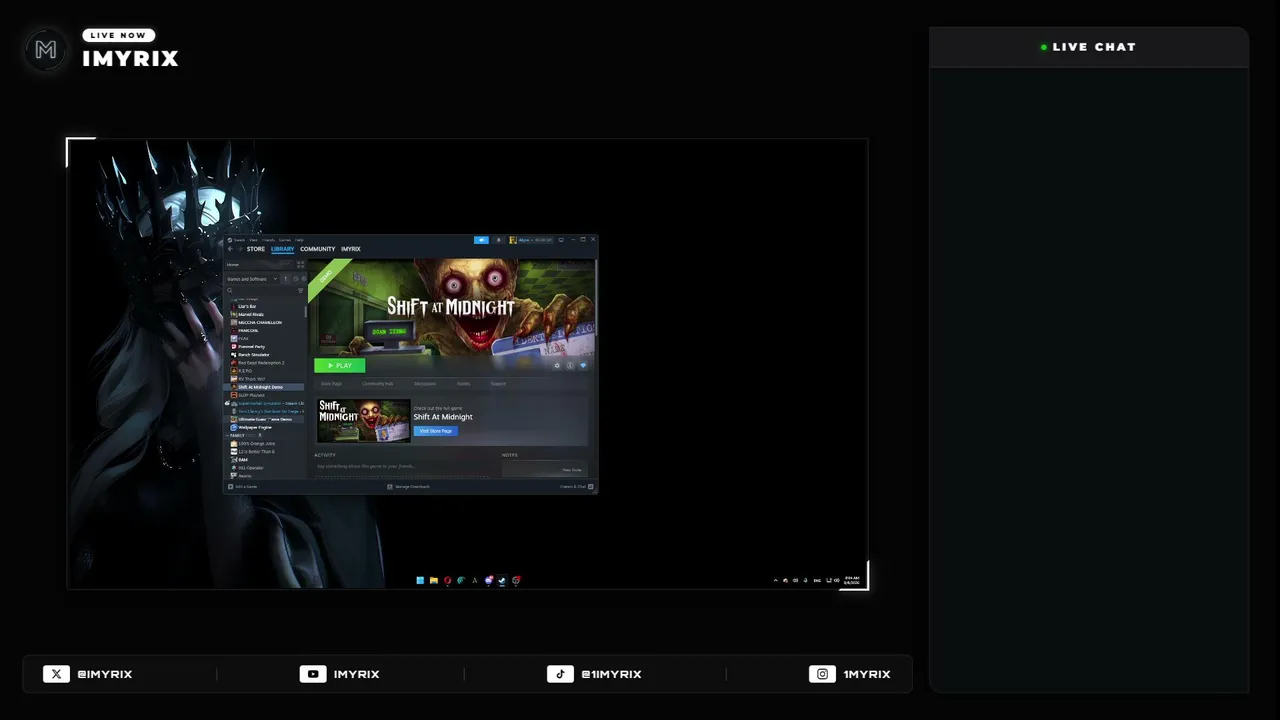This screenshot has width=1280, height=720.
Task: Click Add a Game link
Action: coord(246,487)
